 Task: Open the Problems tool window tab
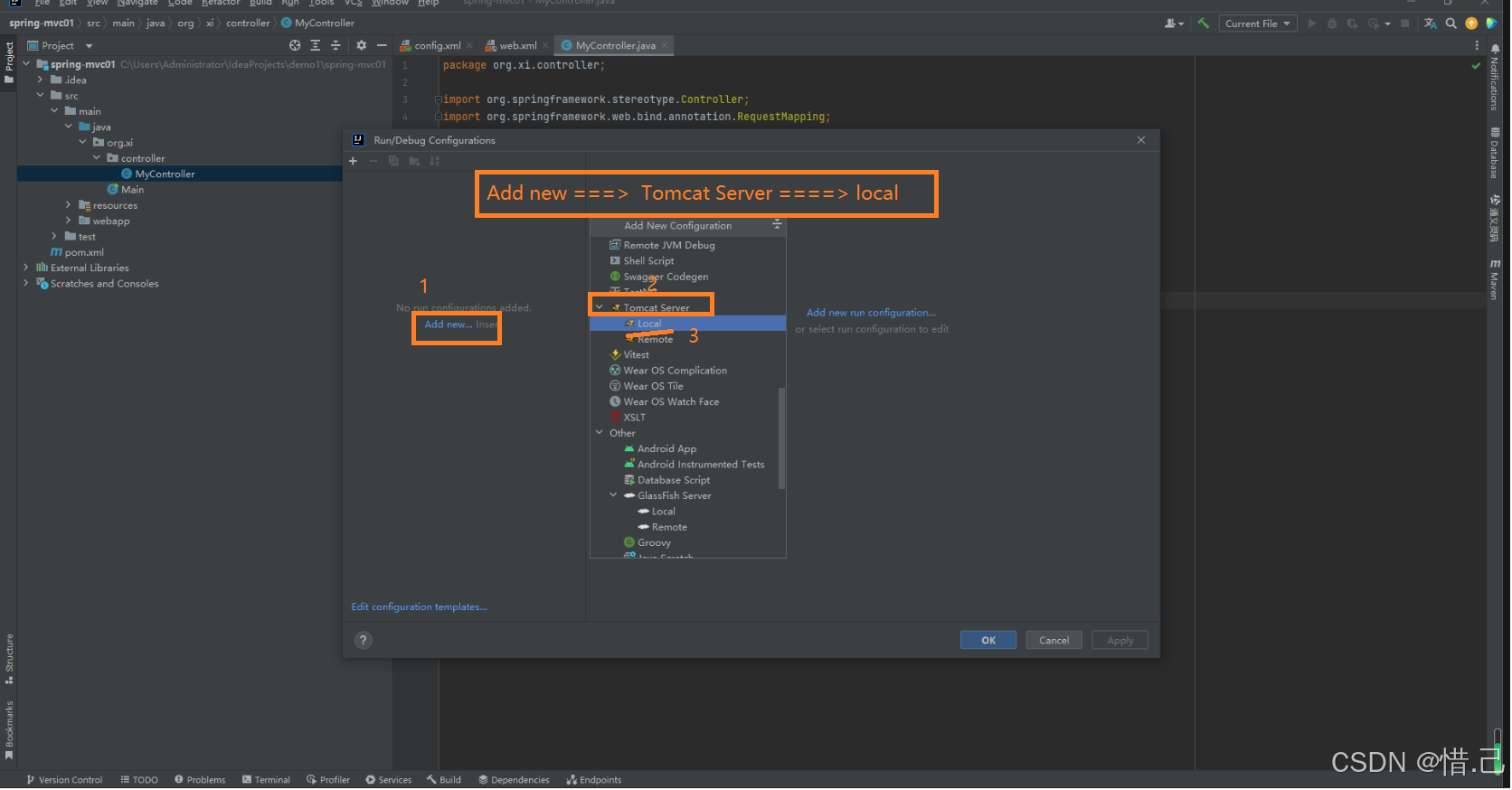point(200,780)
